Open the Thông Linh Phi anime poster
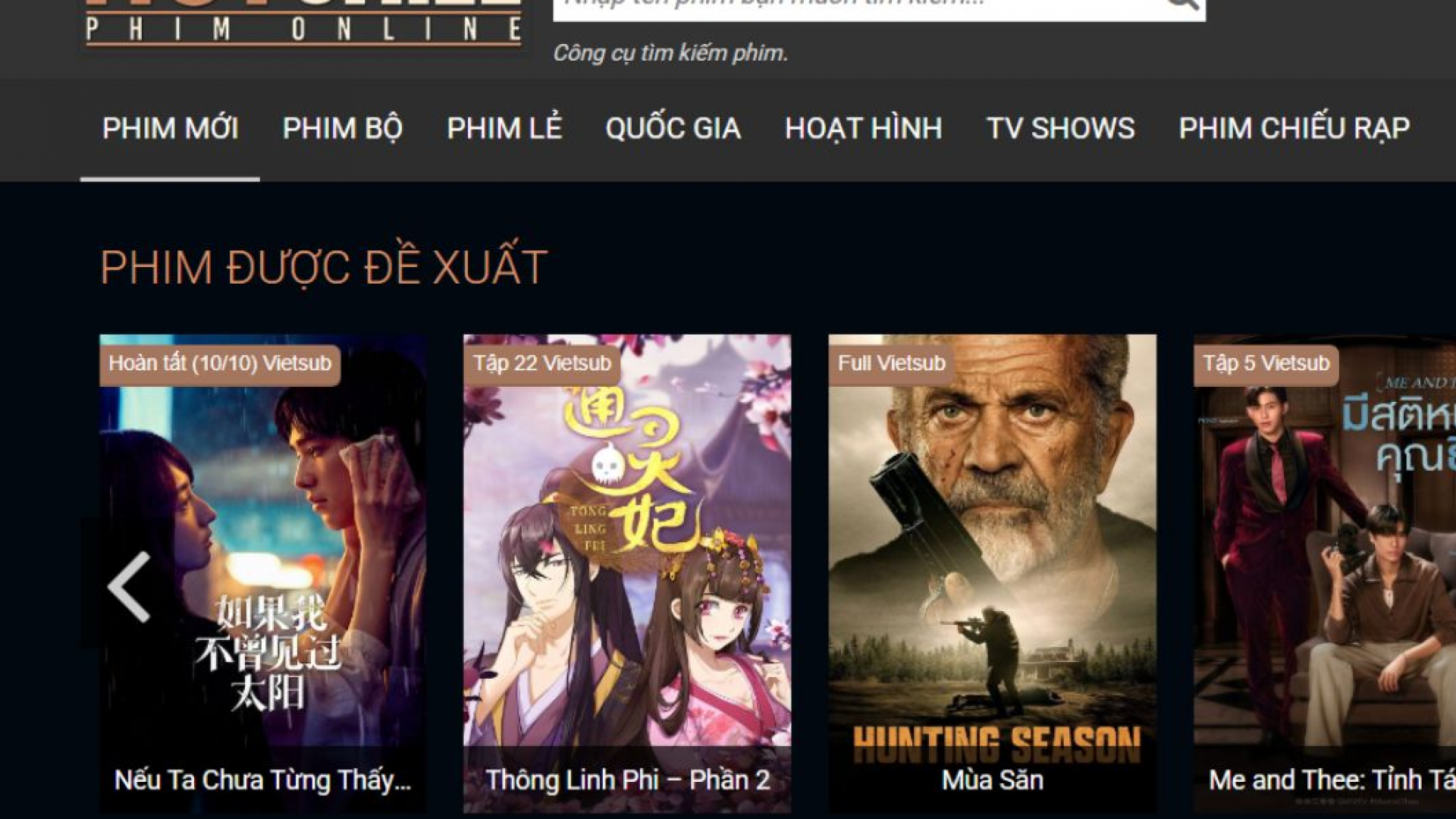 coord(627,561)
